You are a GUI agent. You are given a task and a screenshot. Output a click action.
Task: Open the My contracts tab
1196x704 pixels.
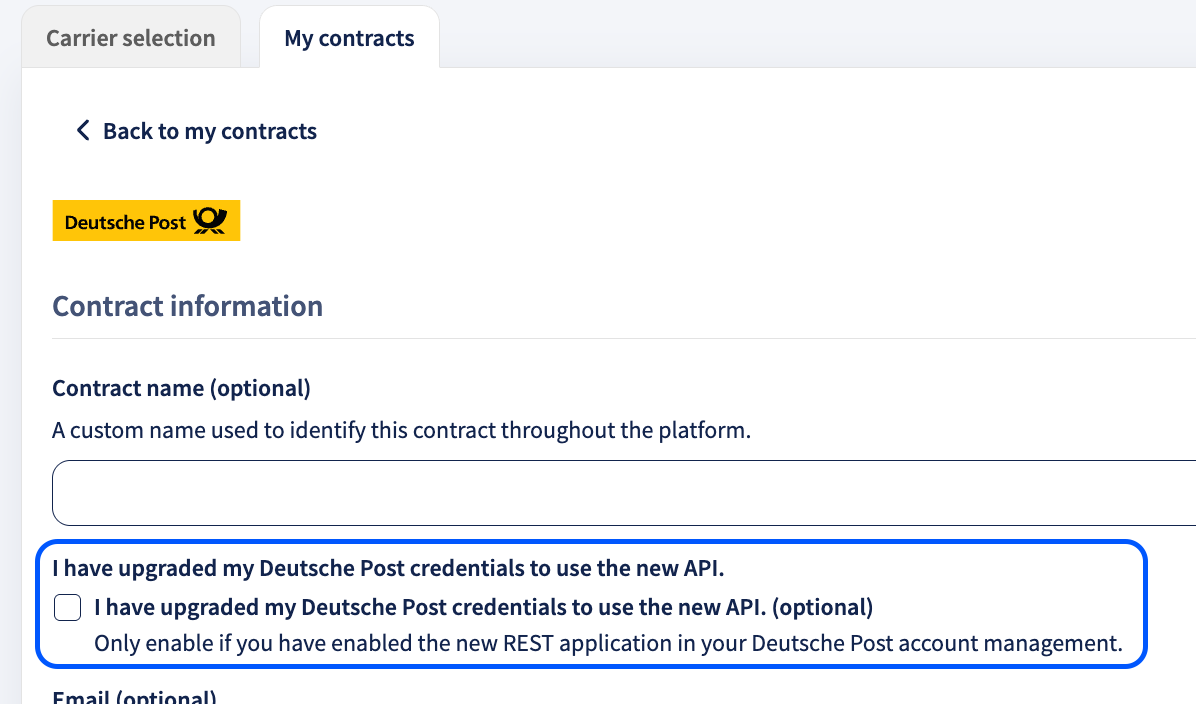[x=349, y=38]
